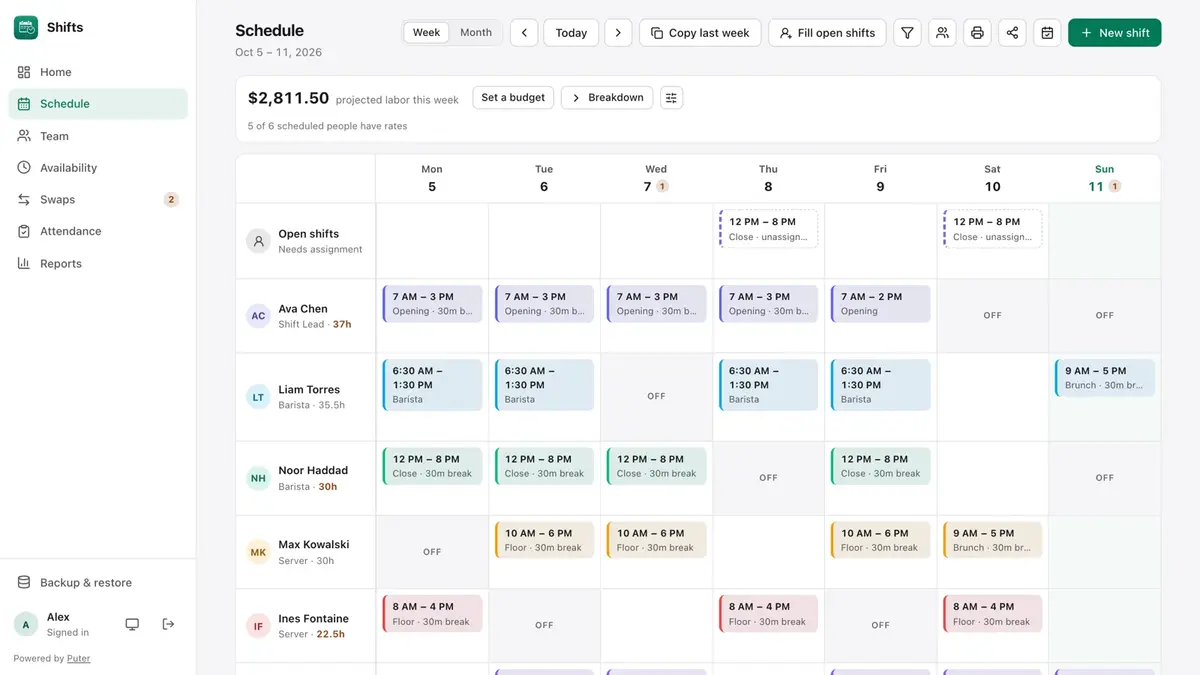Click the Oct 5 – 11, 2026 date range

click(x=278, y=52)
